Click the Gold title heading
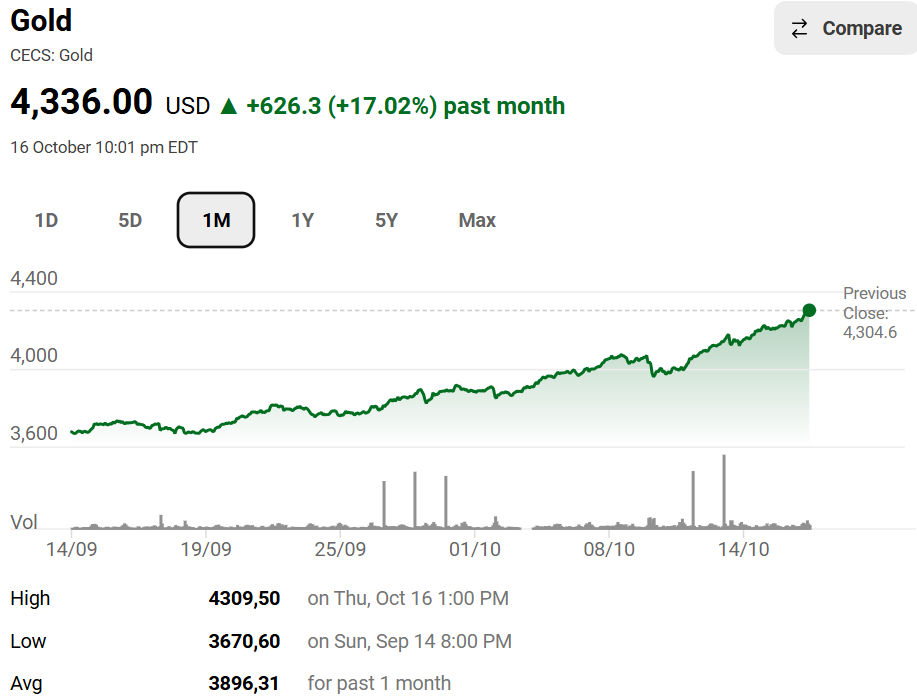 pyautogui.click(x=41, y=20)
